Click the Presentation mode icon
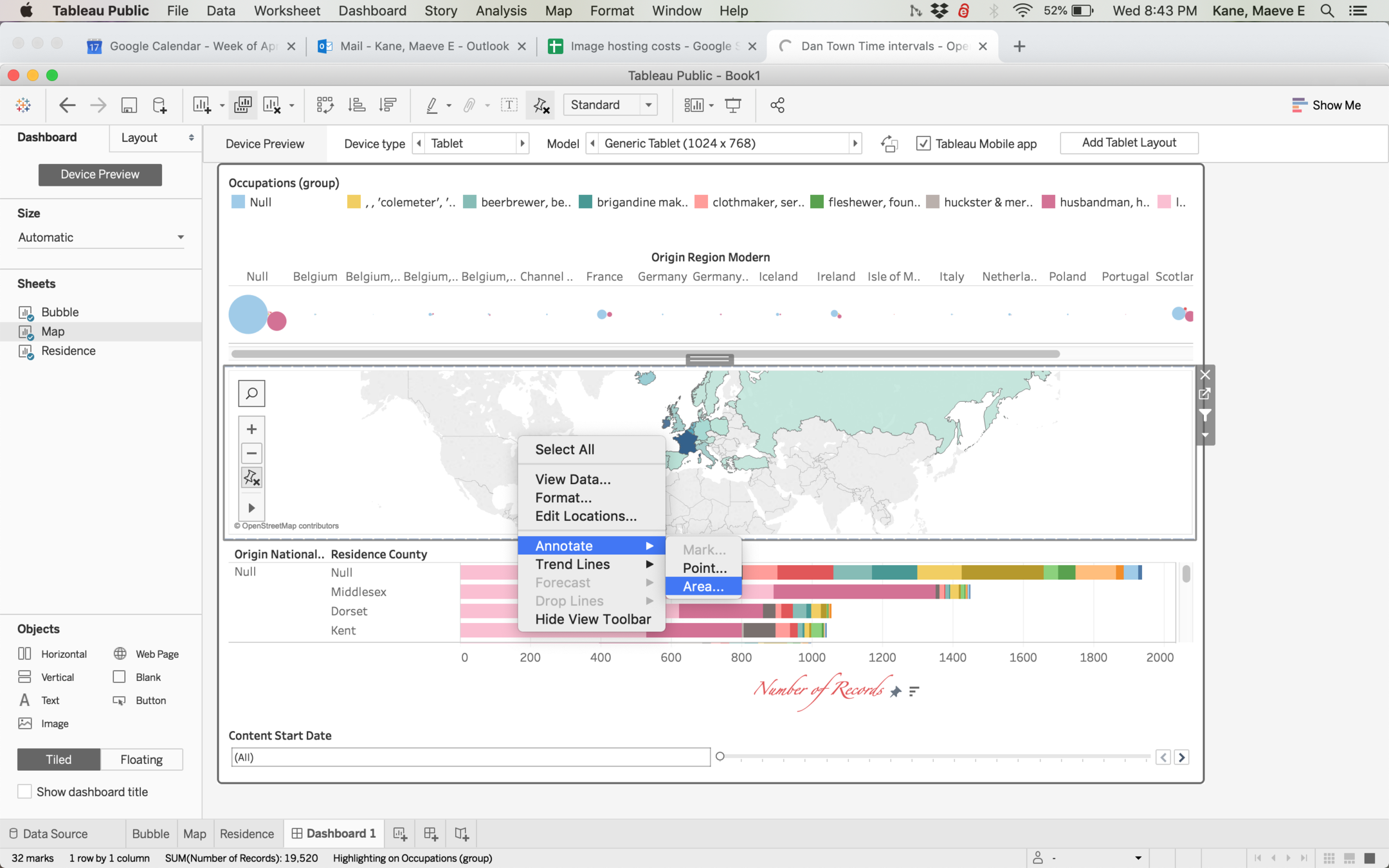Viewport: 1389px width, 868px height. (x=732, y=105)
